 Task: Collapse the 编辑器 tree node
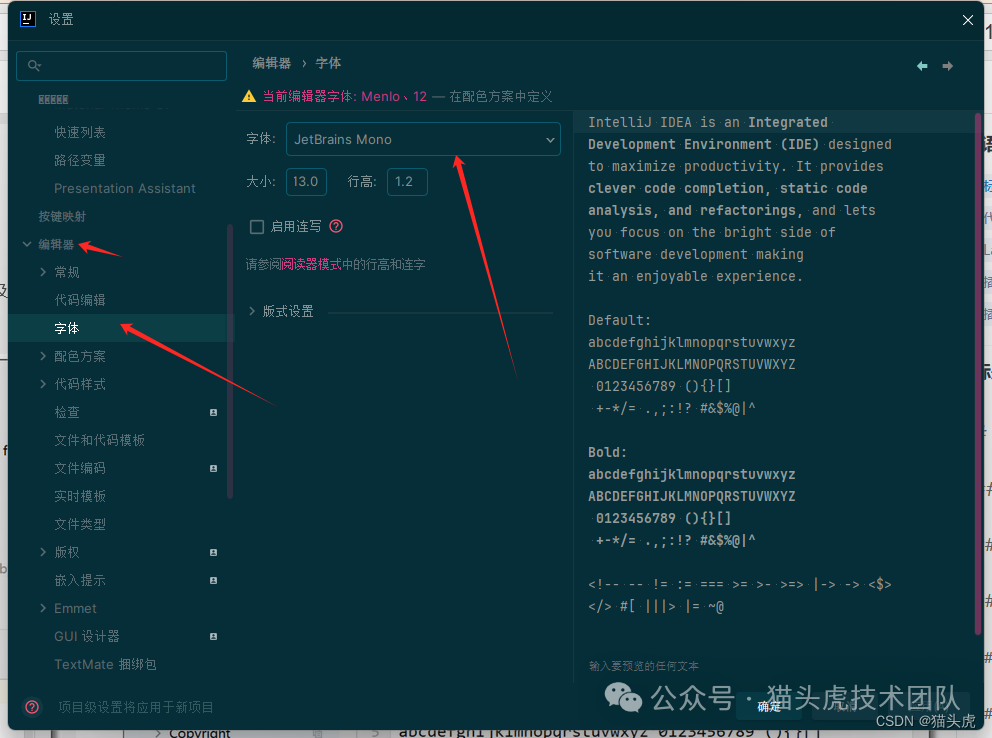pos(27,244)
